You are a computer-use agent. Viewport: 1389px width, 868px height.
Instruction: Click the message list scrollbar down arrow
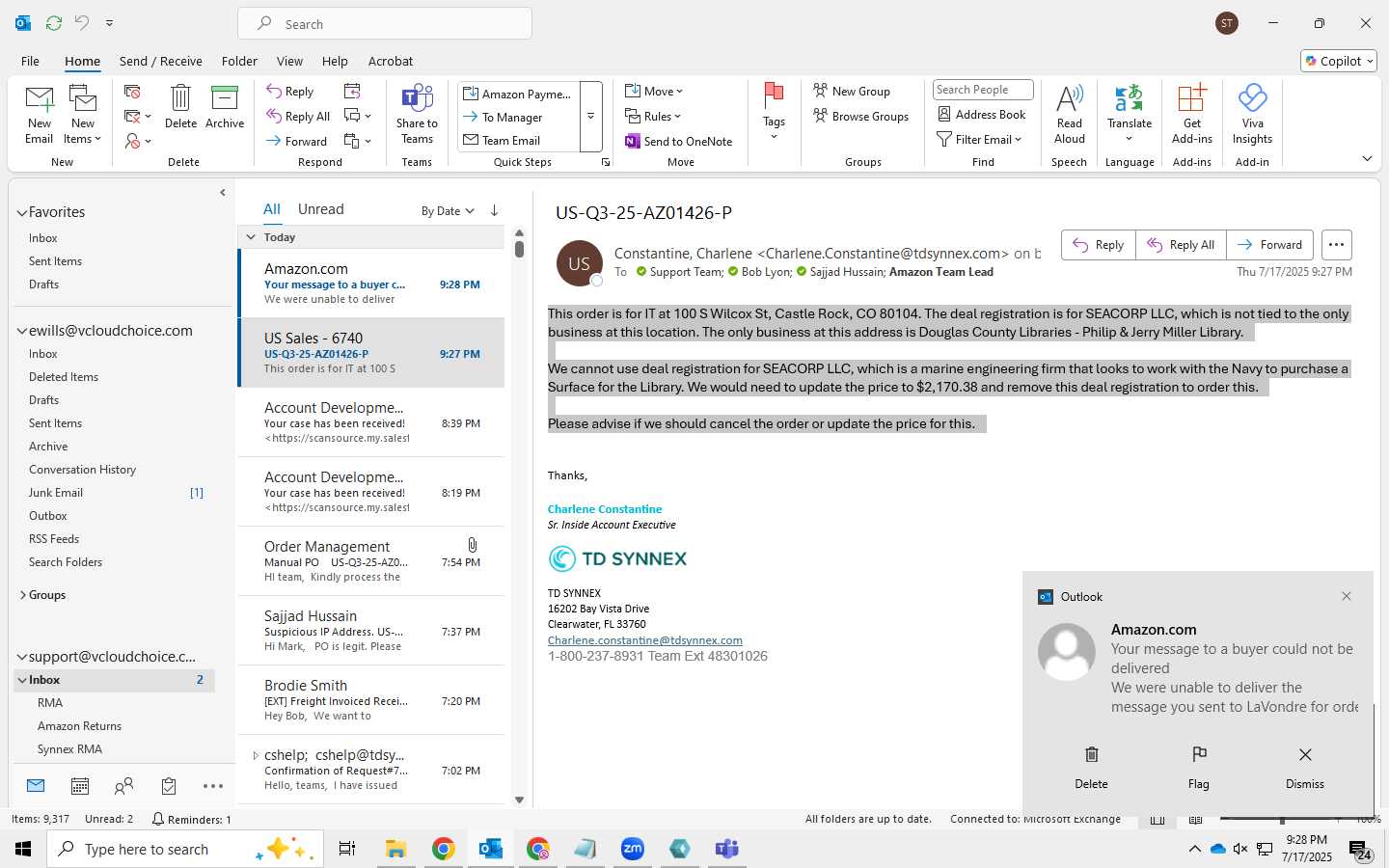pos(519,800)
